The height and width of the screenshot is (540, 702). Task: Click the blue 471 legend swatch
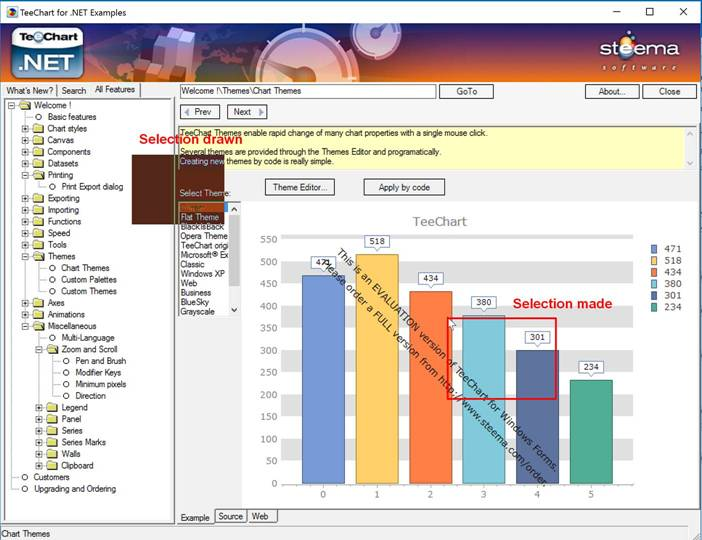(654, 249)
